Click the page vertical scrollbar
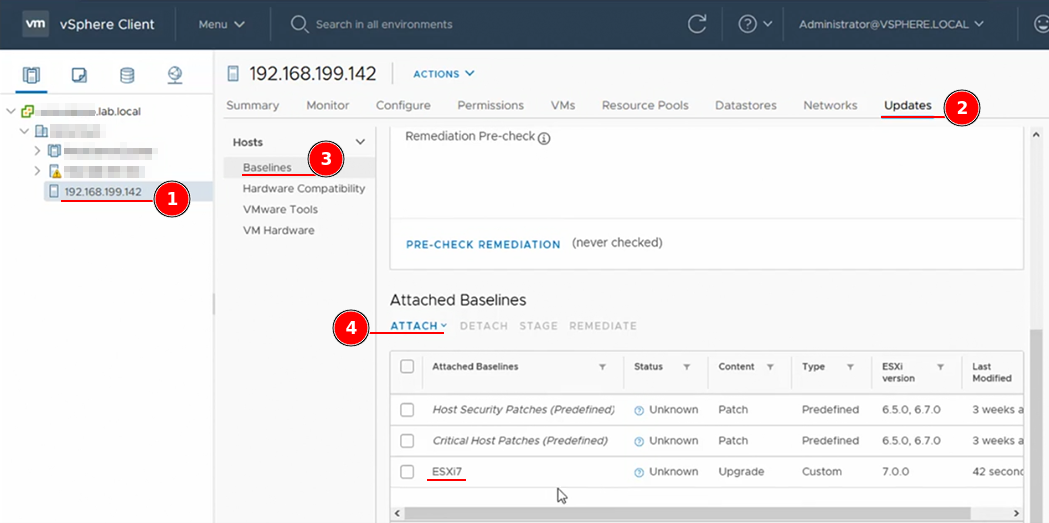 [1036, 428]
